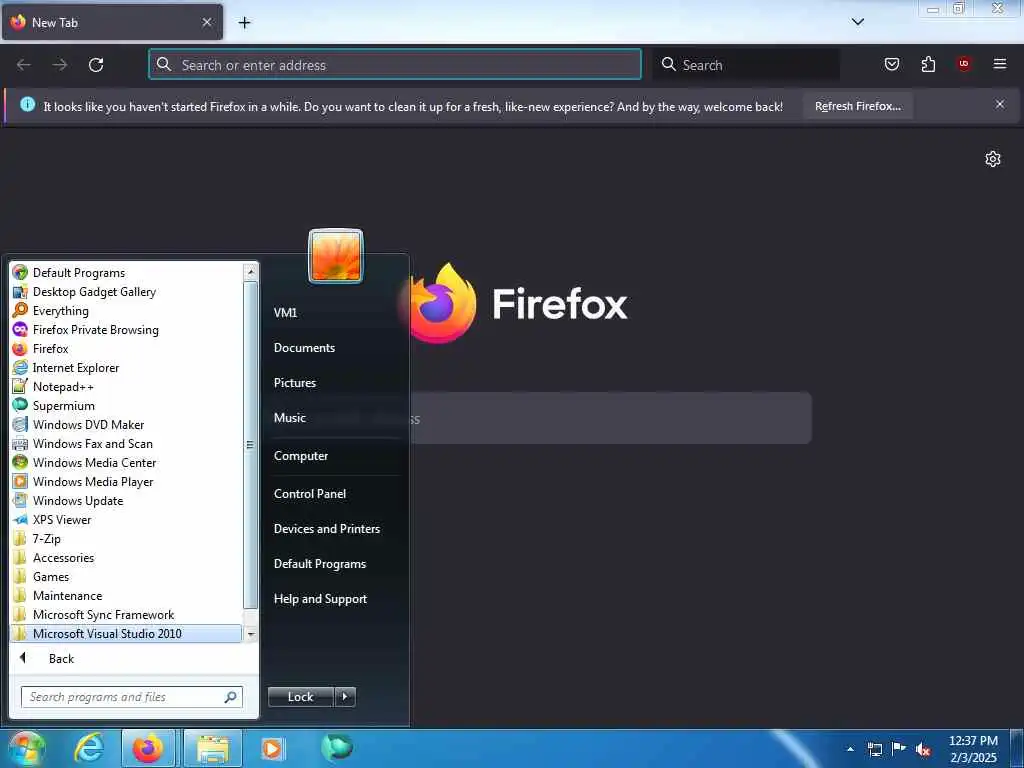
Task: Open new tab page settings gear
Action: pyautogui.click(x=993, y=159)
